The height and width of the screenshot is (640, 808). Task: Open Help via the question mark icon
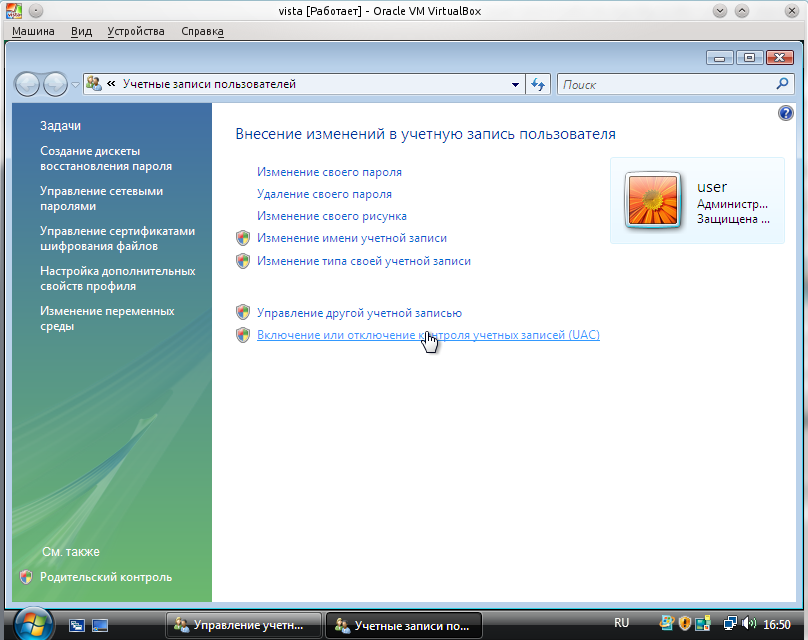(x=786, y=113)
